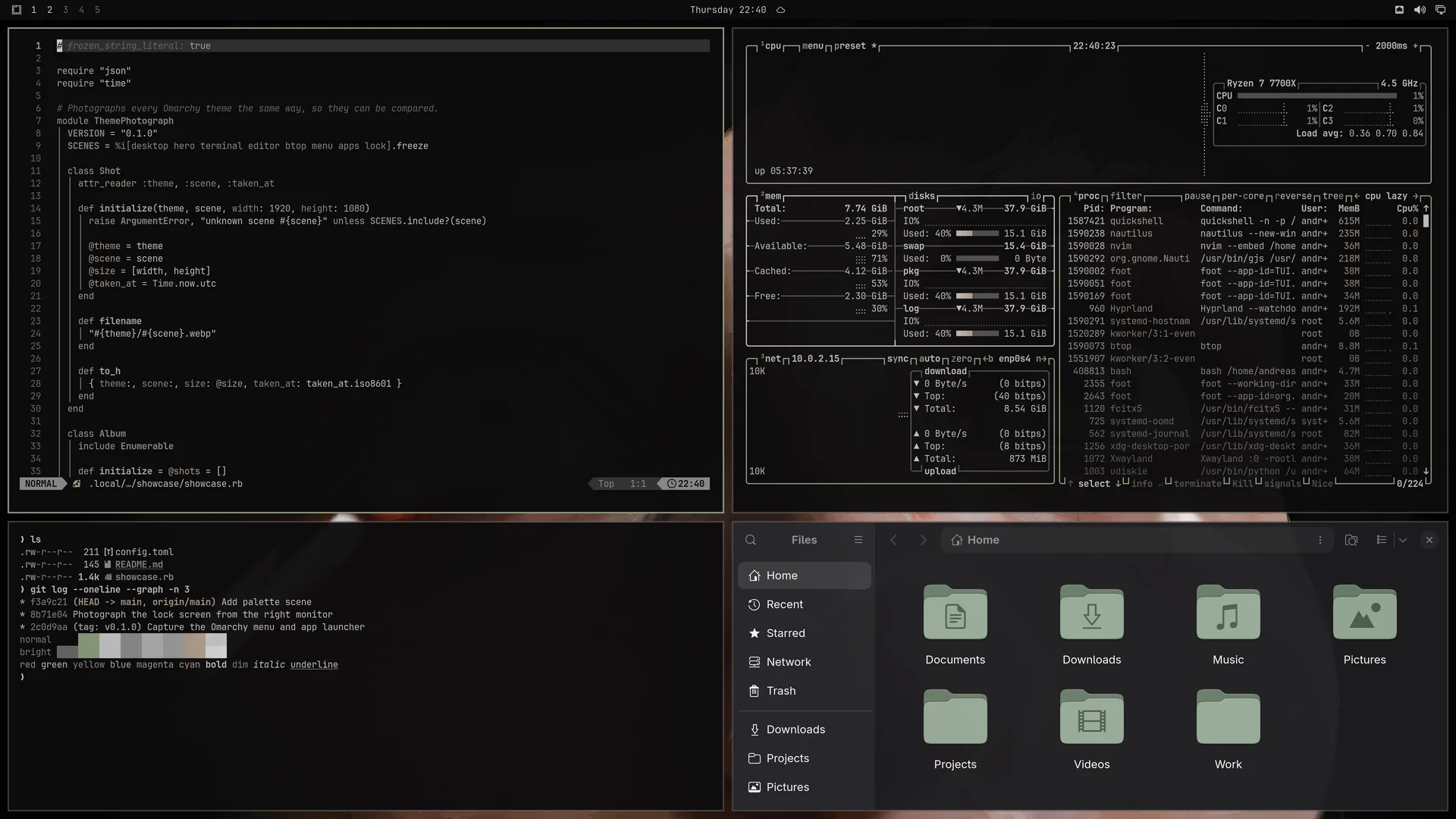Increase btop update interval with plus

point(1415,45)
